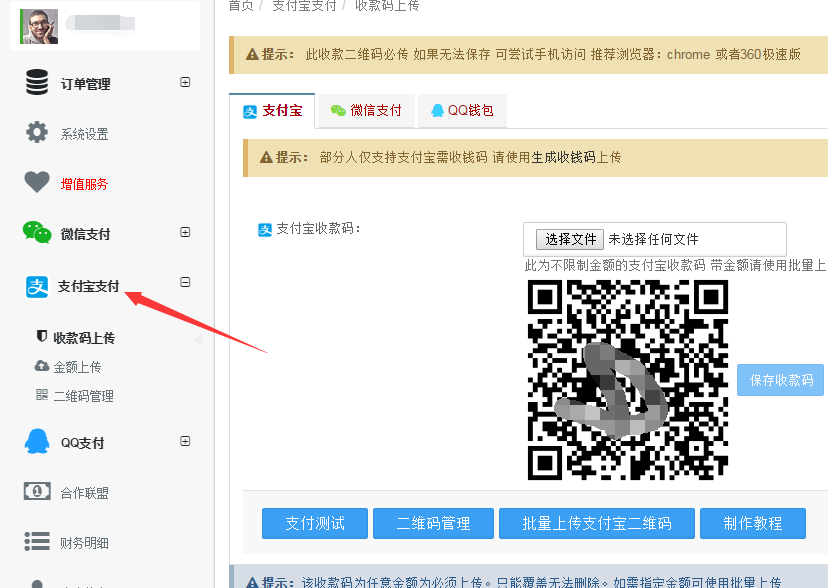The width and height of the screenshot is (828, 588).
Task: Click the QR grid icon beside 二维码管理
Action: click(x=42, y=394)
